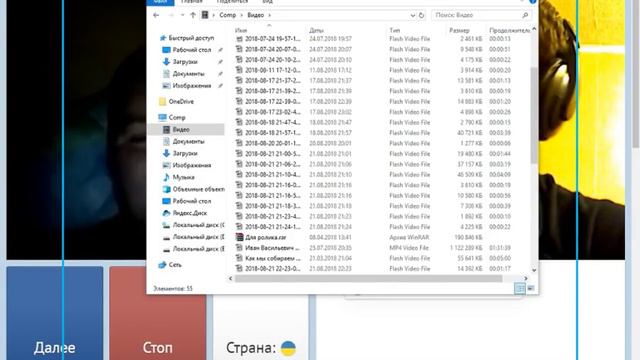
Task: Click file icon of Иван Васильевич video
Action: coord(239,248)
